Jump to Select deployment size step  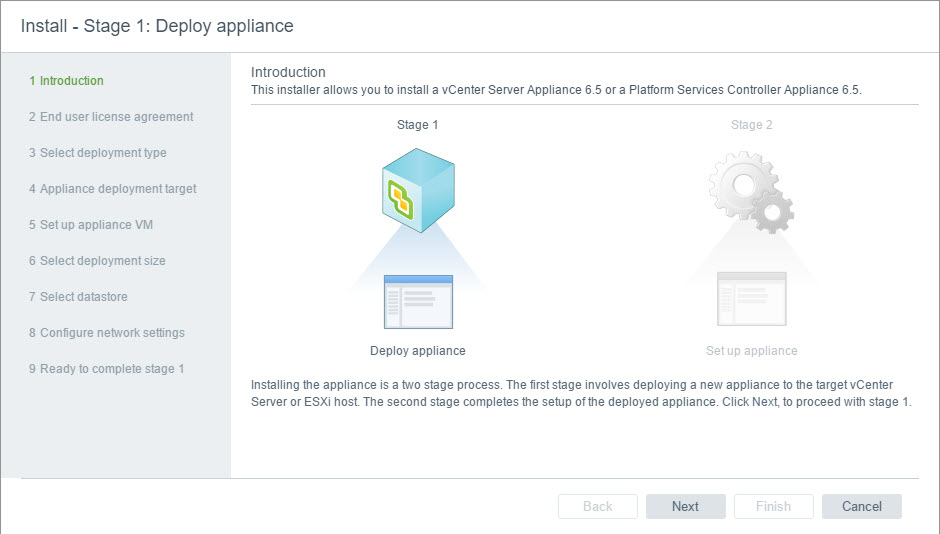(x=96, y=261)
